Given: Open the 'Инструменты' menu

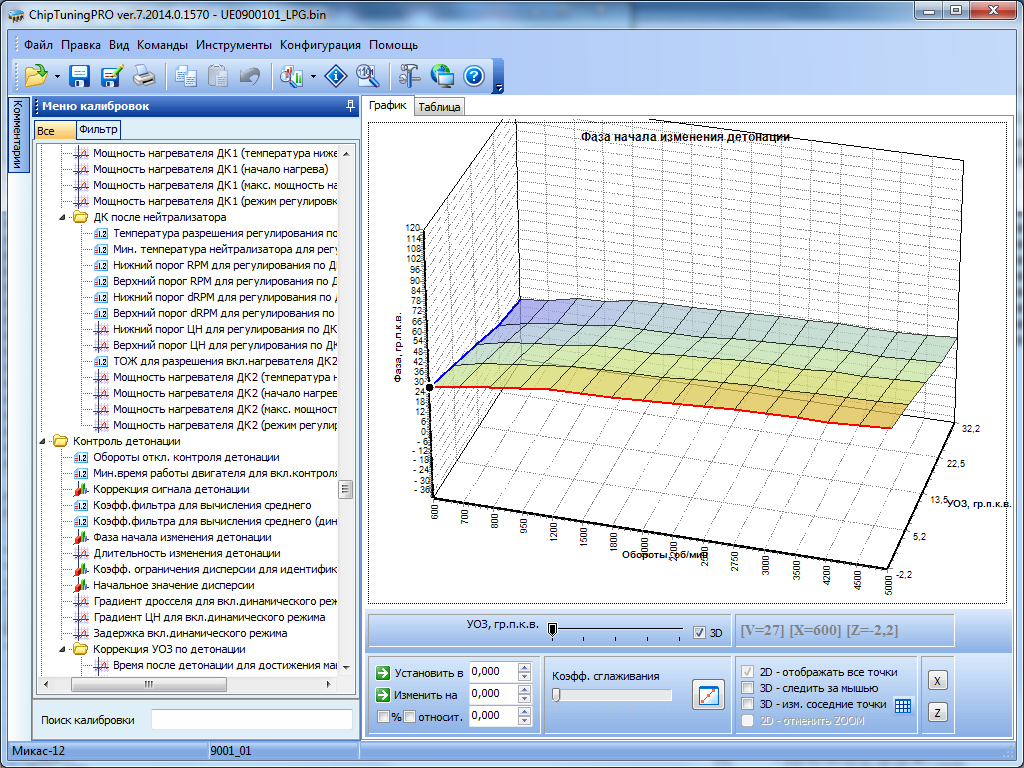Looking at the screenshot, I should (234, 45).
